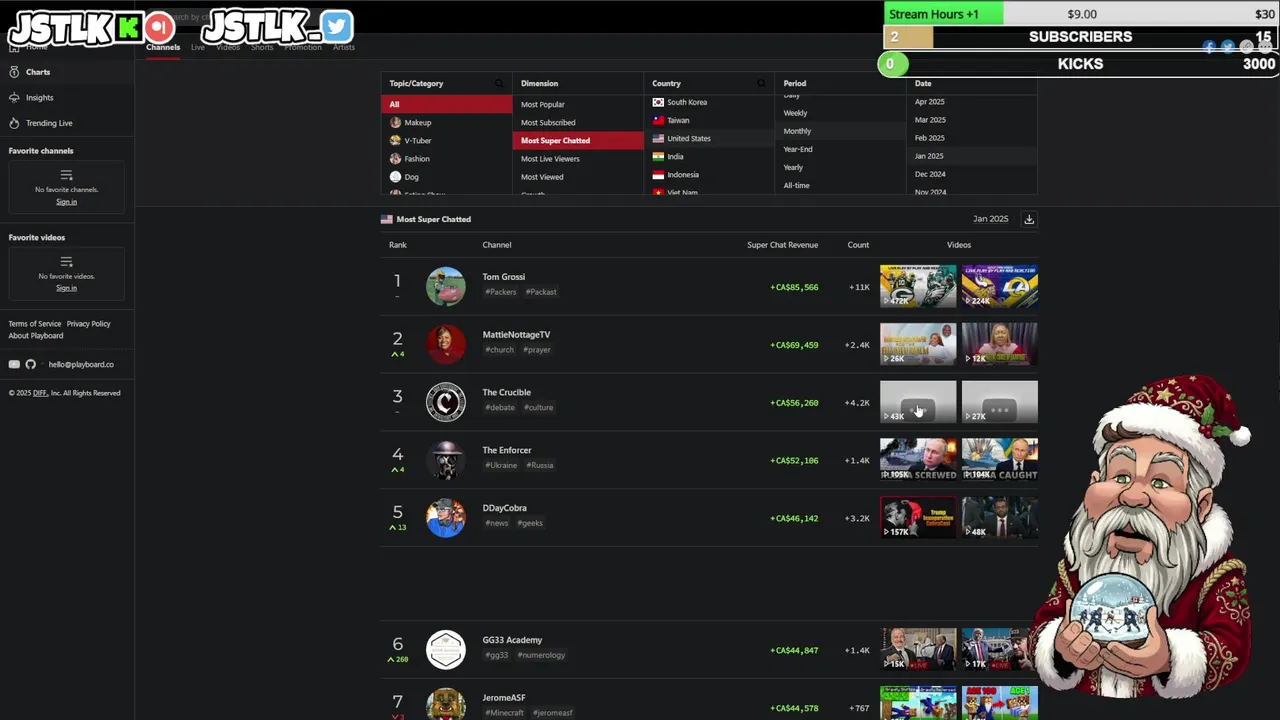Click the #numerology hashtag
1280x720 pixels.
pos(541,656)
